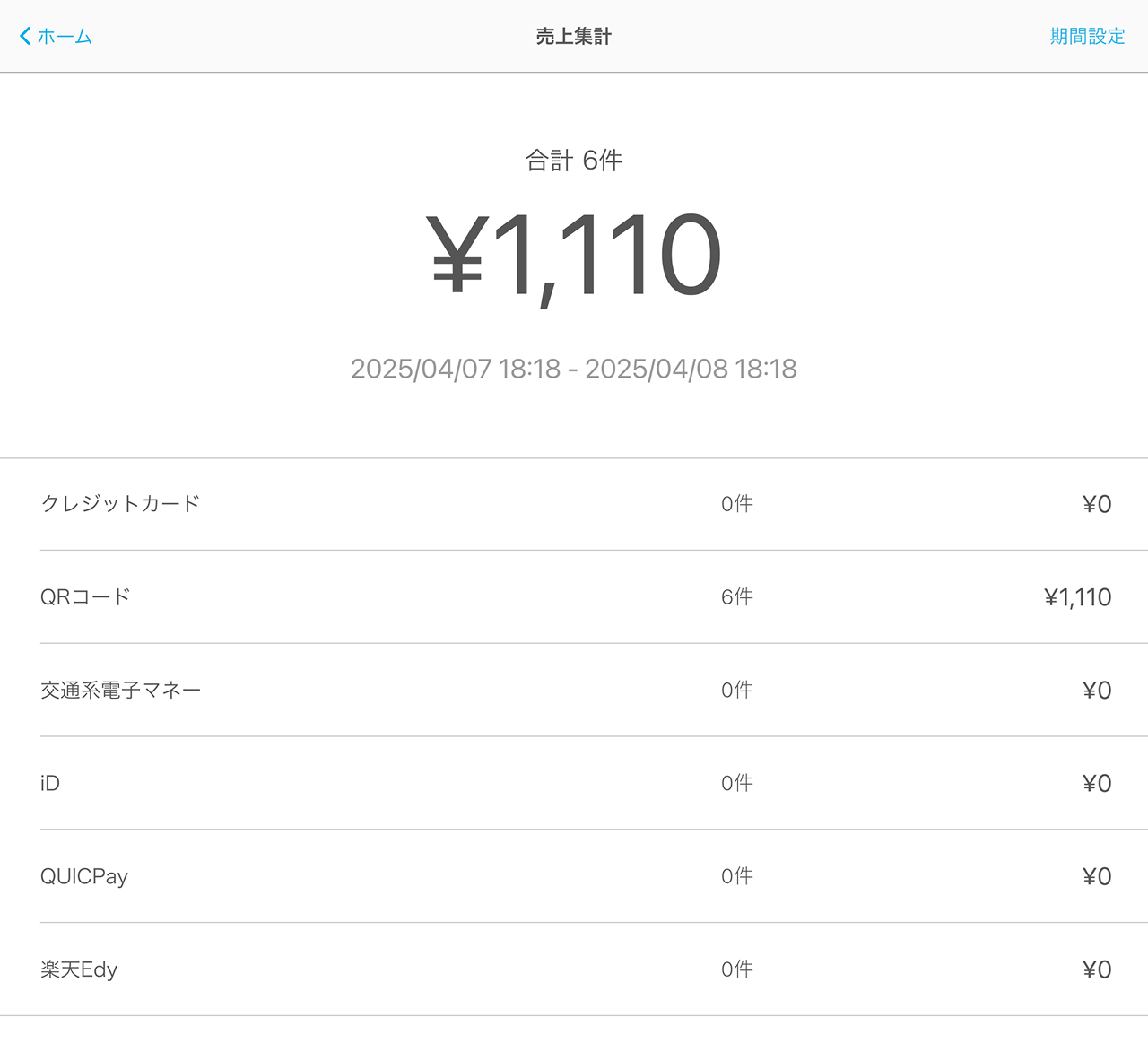
Task: Click 0件 count in QUICPay row
Action: coord(737,877)
